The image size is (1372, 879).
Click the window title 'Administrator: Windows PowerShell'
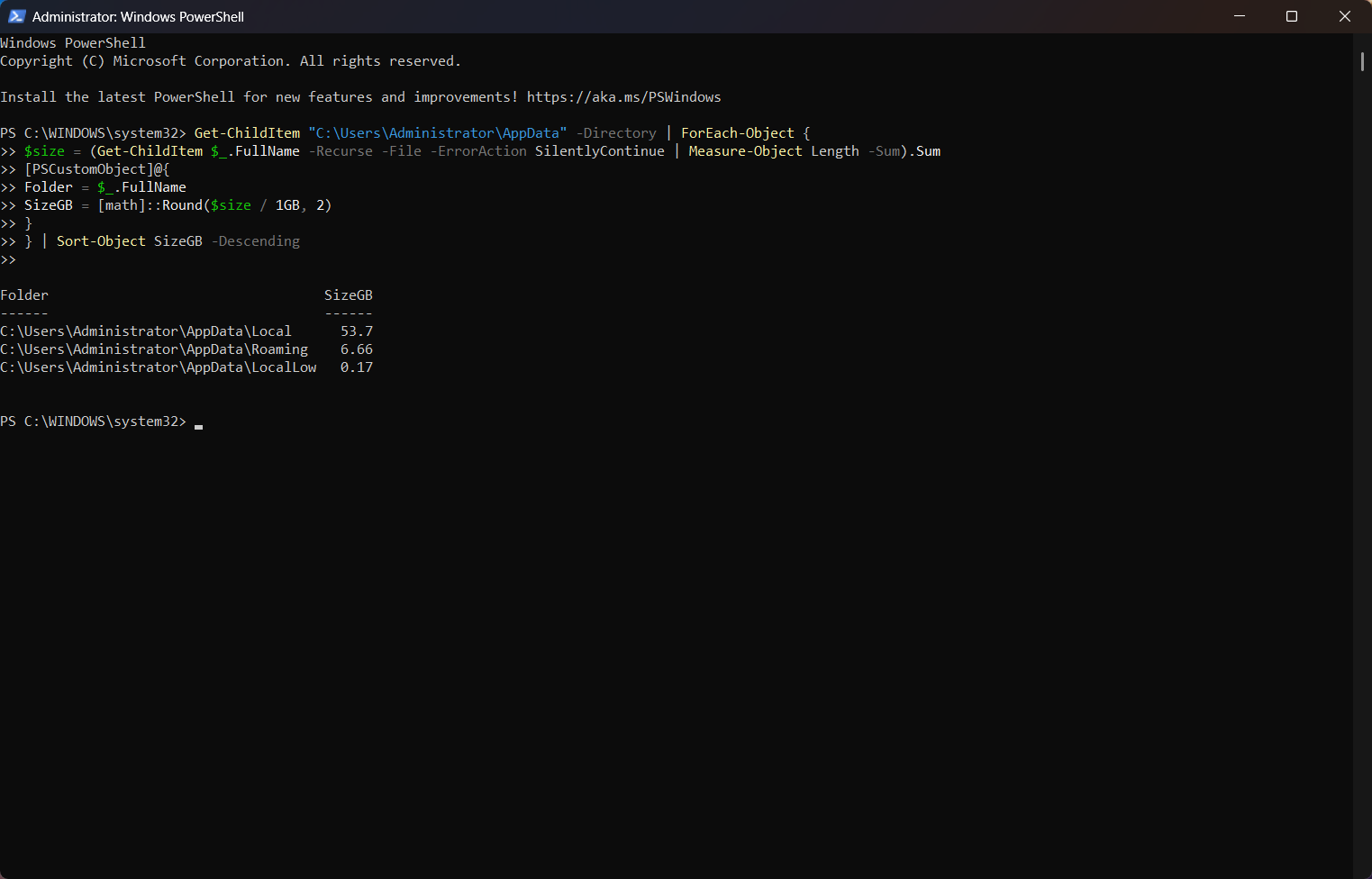tap(138, 17)
